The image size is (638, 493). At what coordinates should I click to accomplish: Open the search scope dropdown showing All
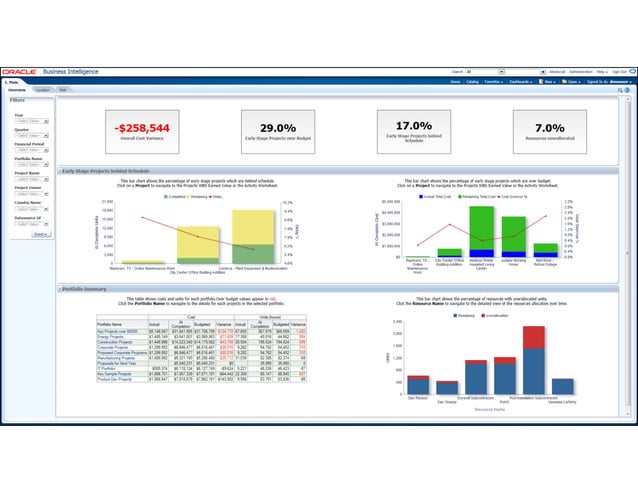(485, 72)
